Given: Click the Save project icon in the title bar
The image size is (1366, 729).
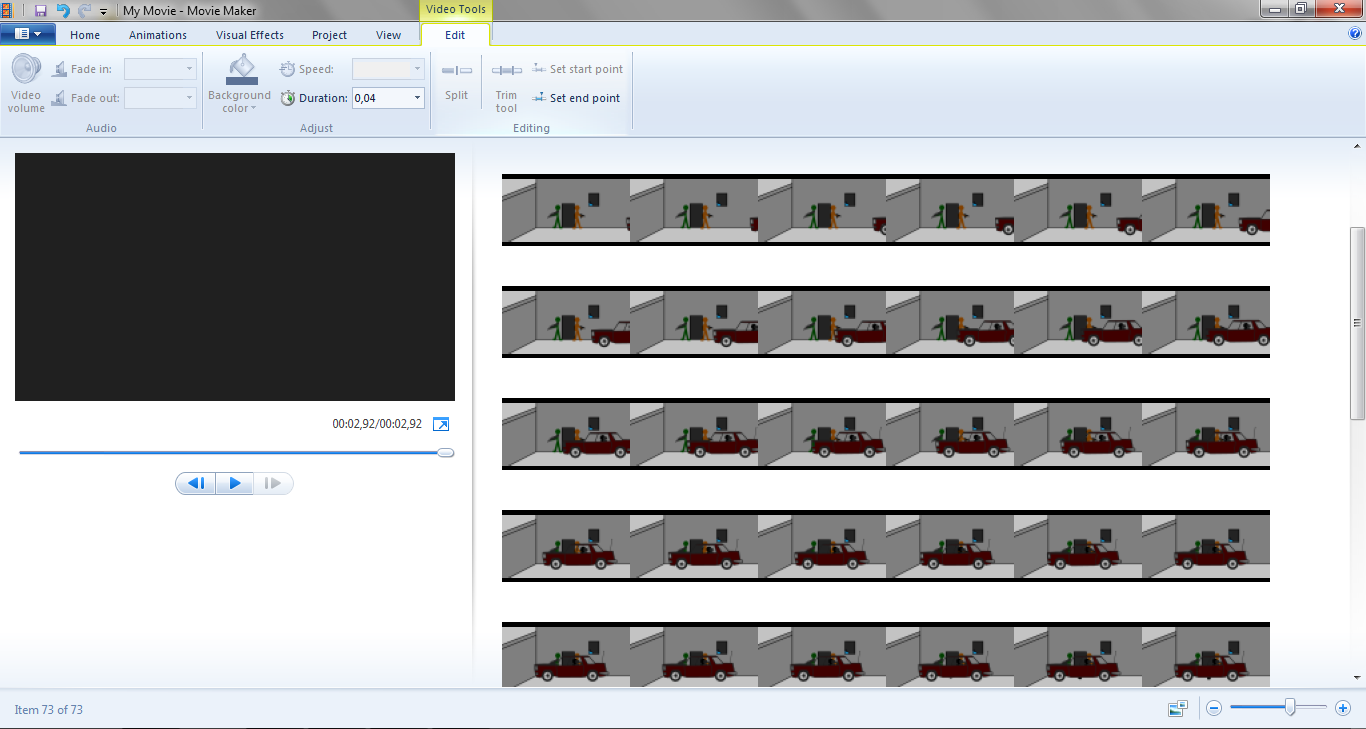Looking at the screenshot, I should (x=41, y=10).
